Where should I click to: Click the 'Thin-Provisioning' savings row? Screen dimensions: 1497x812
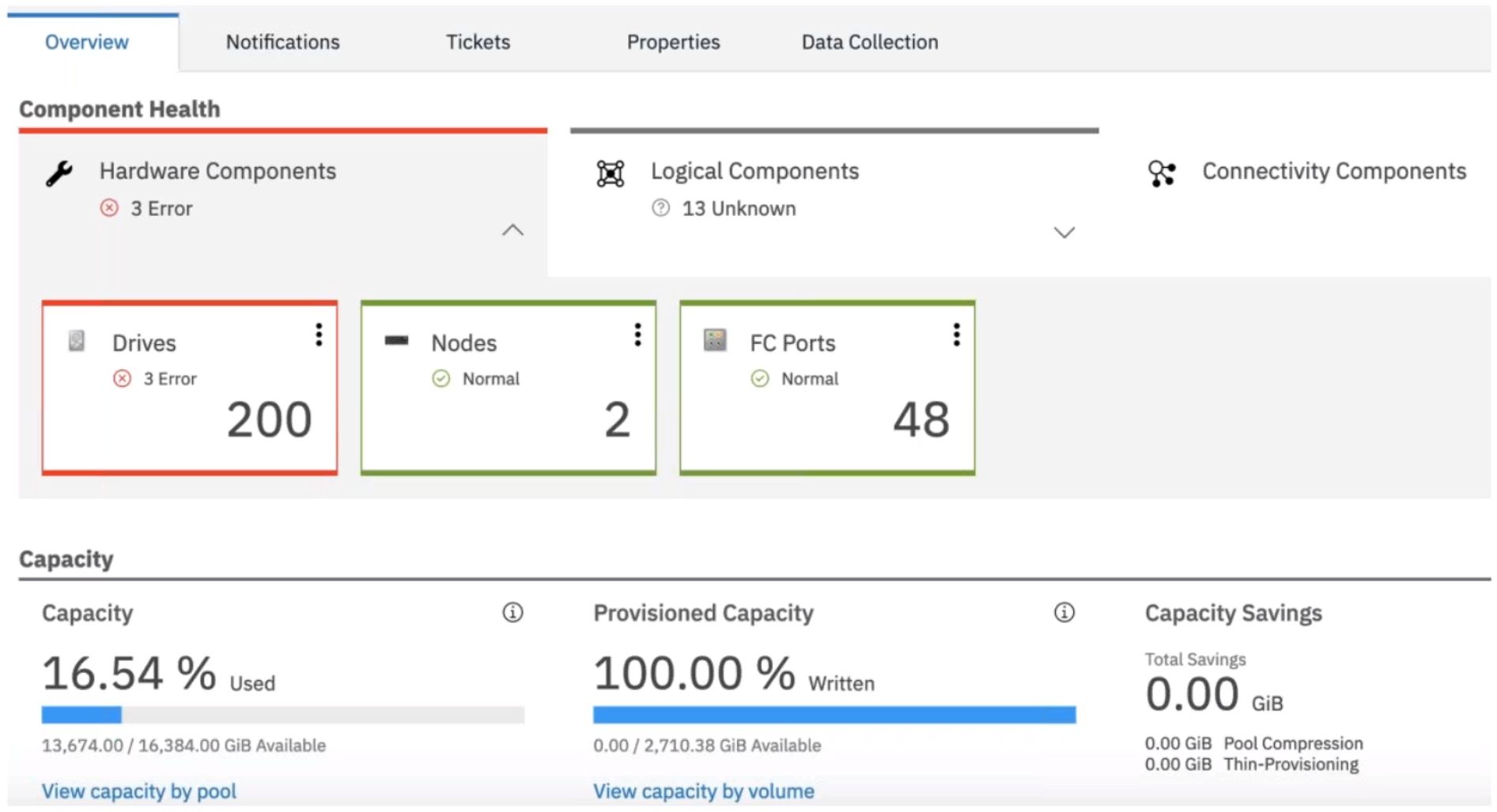(1252, 764)
